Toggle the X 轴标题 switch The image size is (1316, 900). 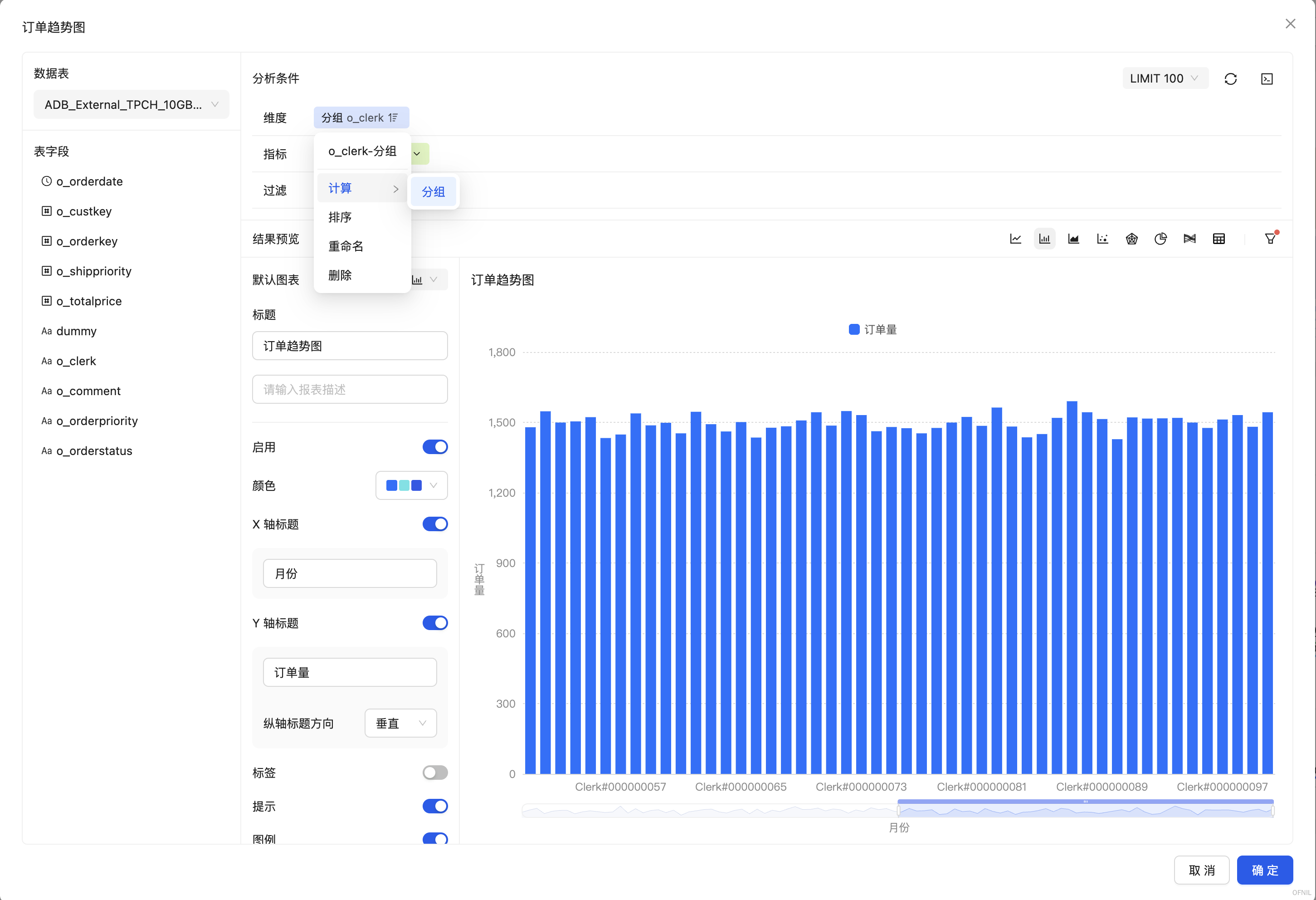click(435, 524)
